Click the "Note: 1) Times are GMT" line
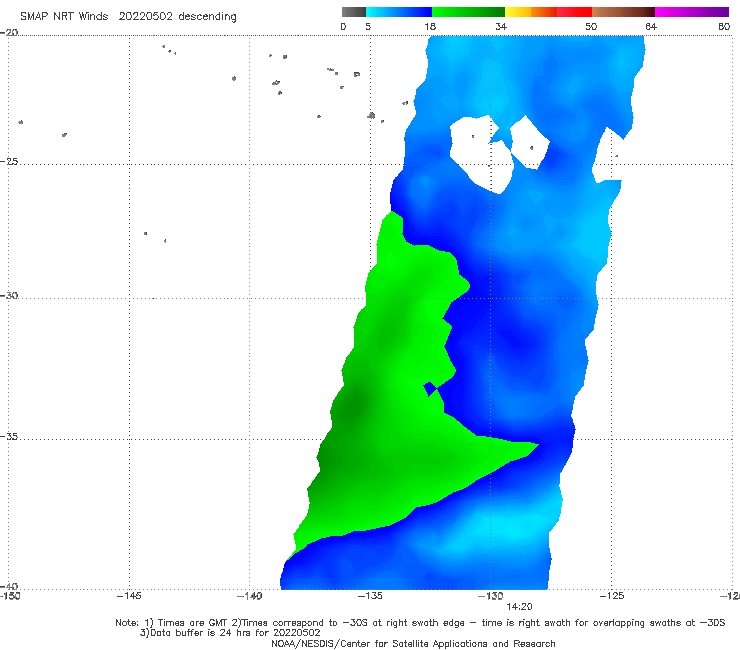The image size is (740, 650). coord(420,623)
